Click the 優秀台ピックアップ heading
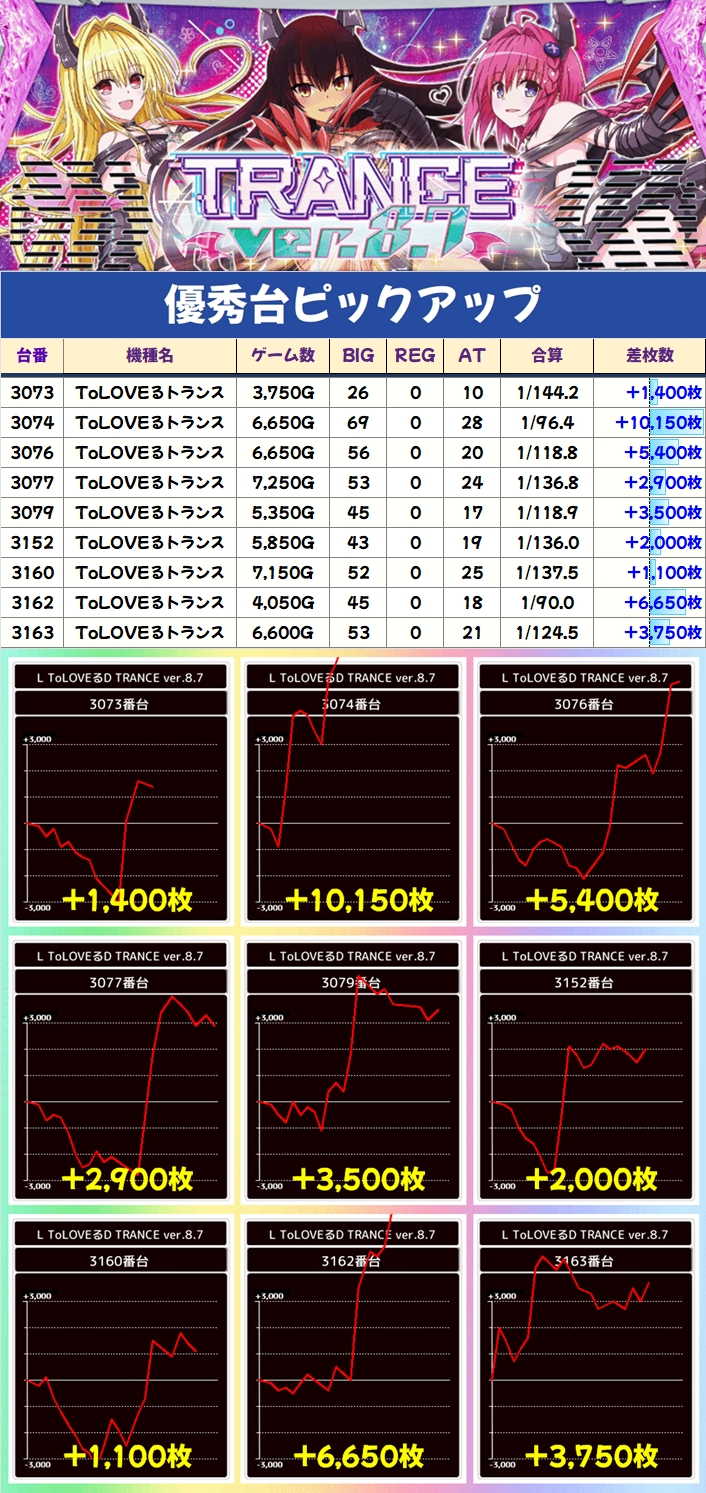Viewport: 706px width, 1493px height. click(x=353, y=304)
